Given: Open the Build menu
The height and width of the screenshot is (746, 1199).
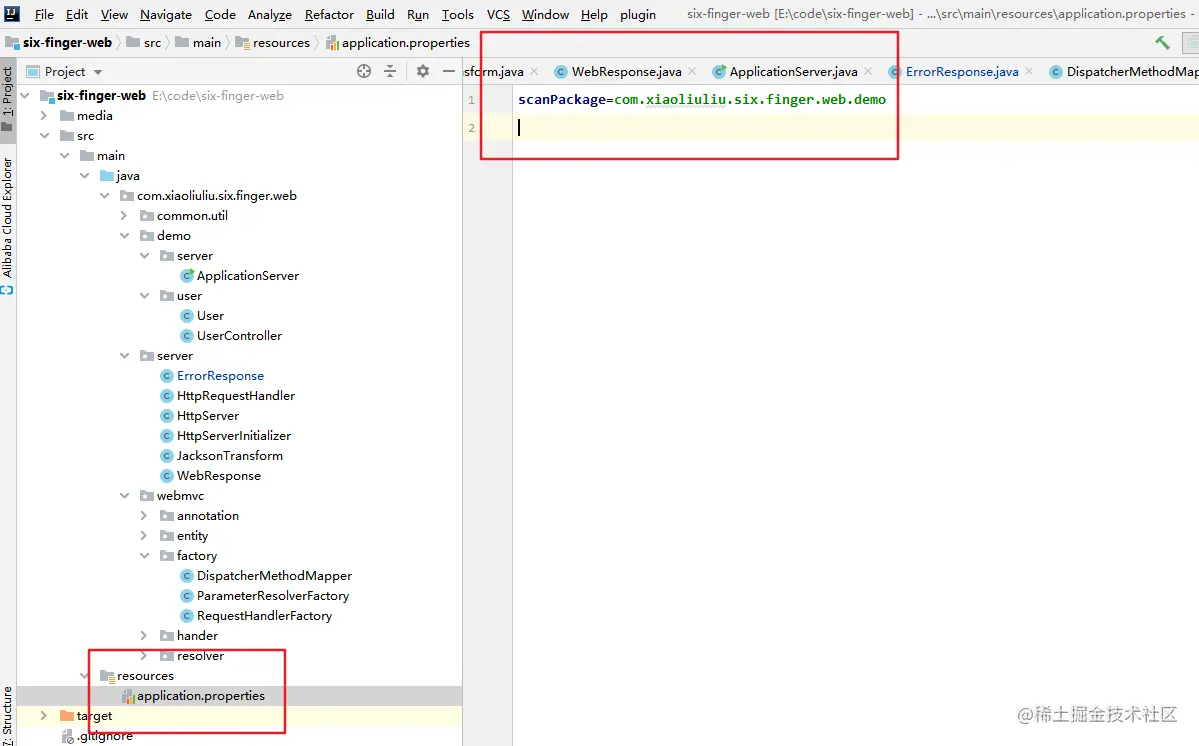Looking at the screenshot, I should (x=380, y=15).
